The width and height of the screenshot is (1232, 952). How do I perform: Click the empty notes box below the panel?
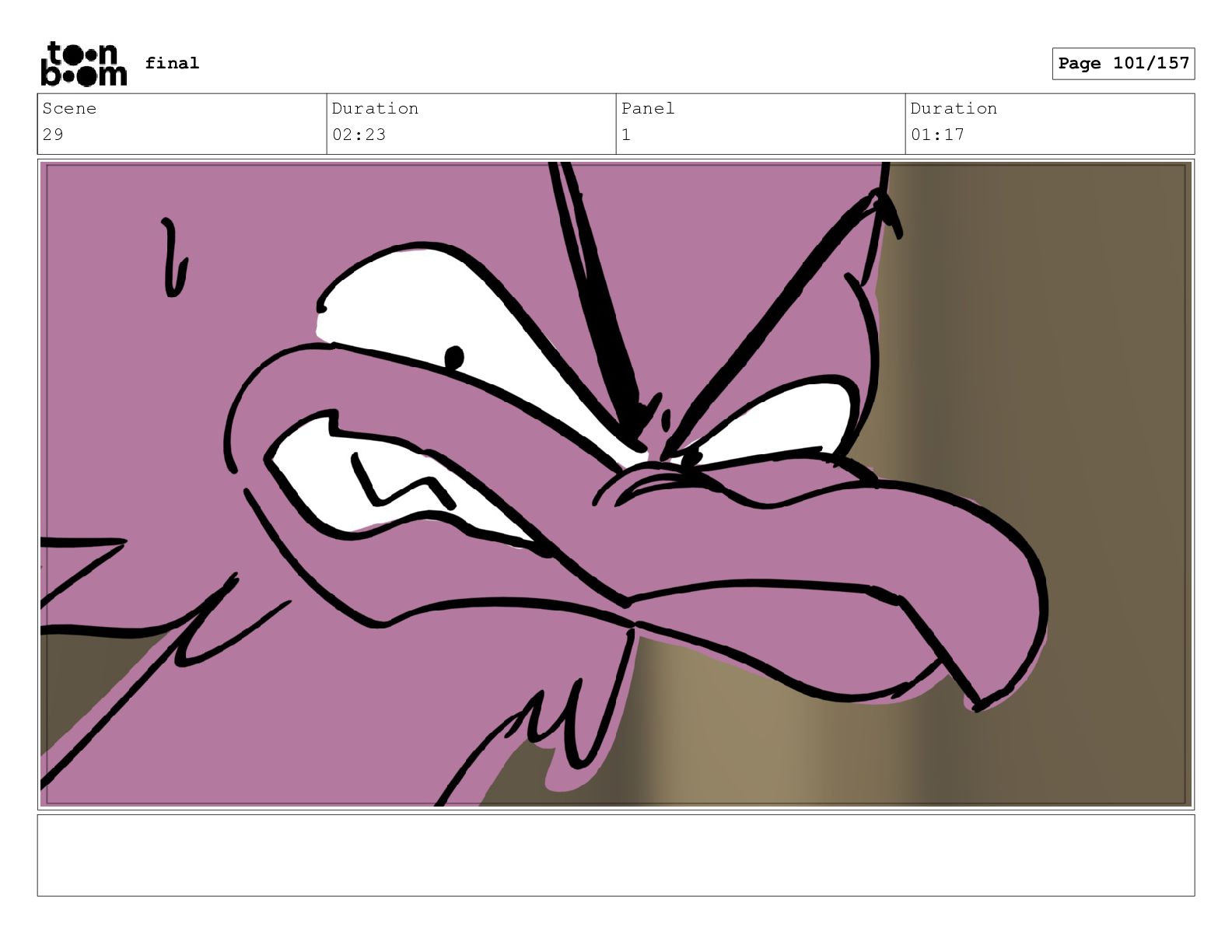pos(616,855)
